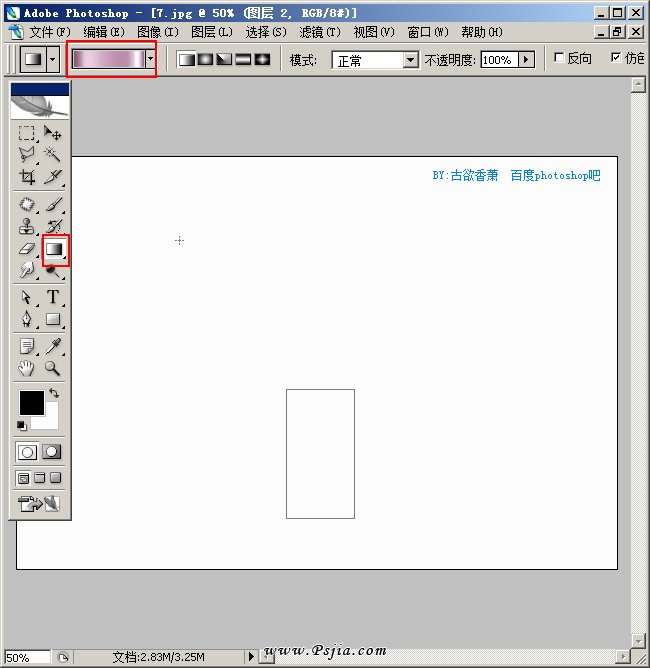The width and height of the screenshot is (650, 668).
Task: Switch to Quick Mask mode
Action: 52,452
